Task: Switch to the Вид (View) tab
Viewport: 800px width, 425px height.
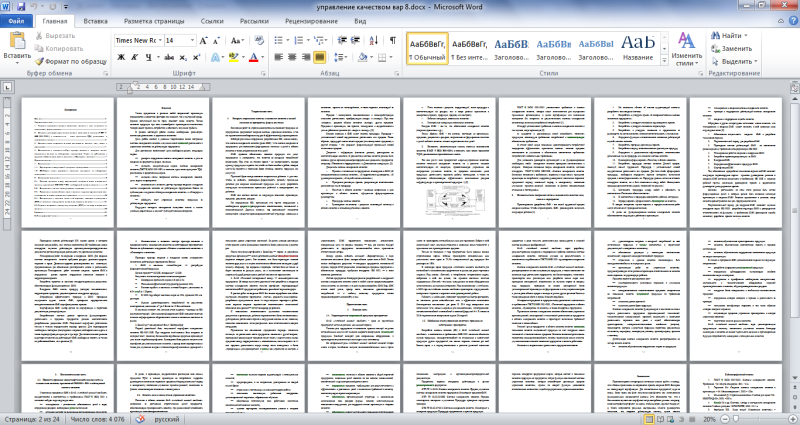Action: point(360,21)
